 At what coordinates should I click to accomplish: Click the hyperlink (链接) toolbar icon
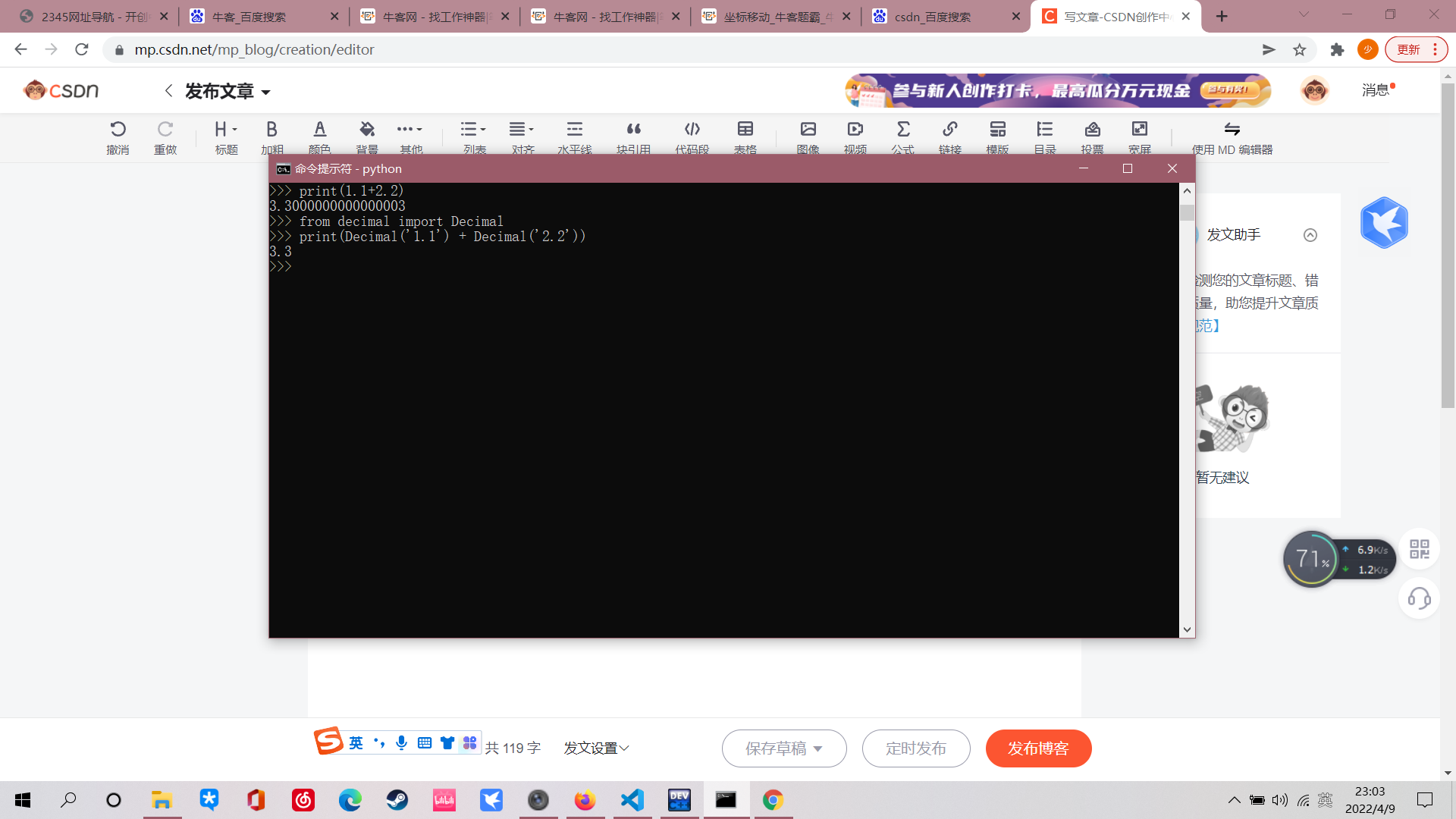tap(949, 130)
